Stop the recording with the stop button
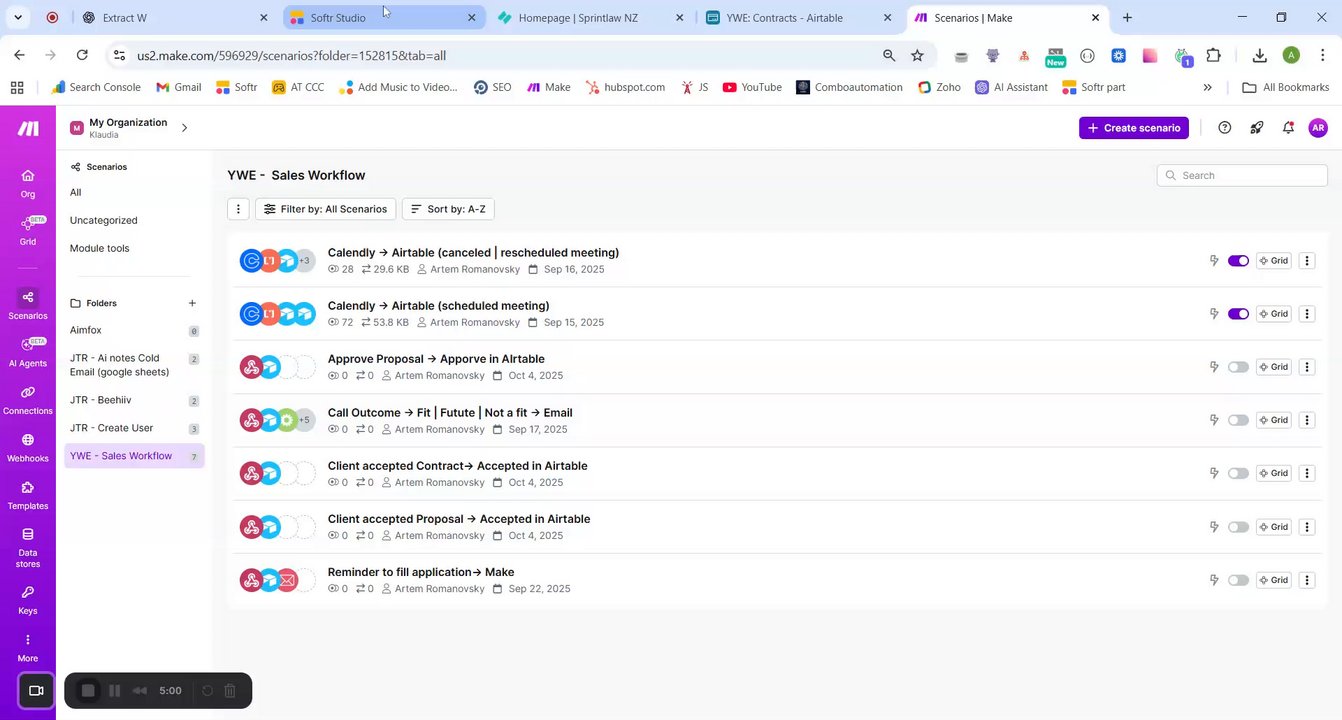Screen dimensions: 1342x720 point(88,690)
